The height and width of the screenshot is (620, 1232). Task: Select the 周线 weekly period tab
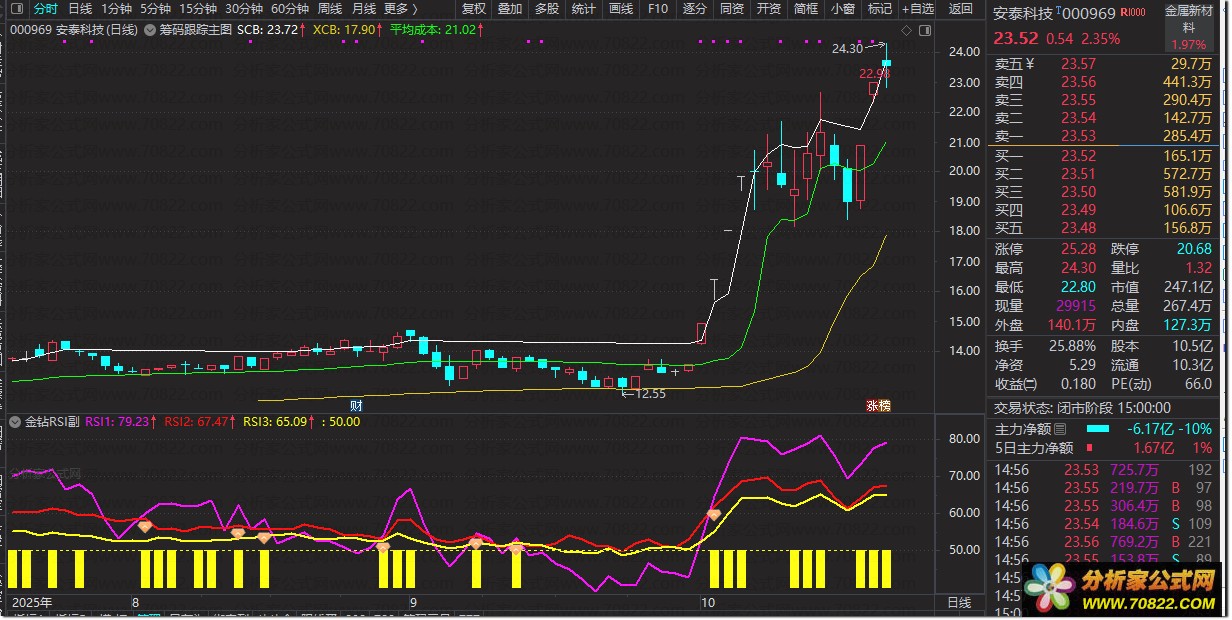pos(330,9)
